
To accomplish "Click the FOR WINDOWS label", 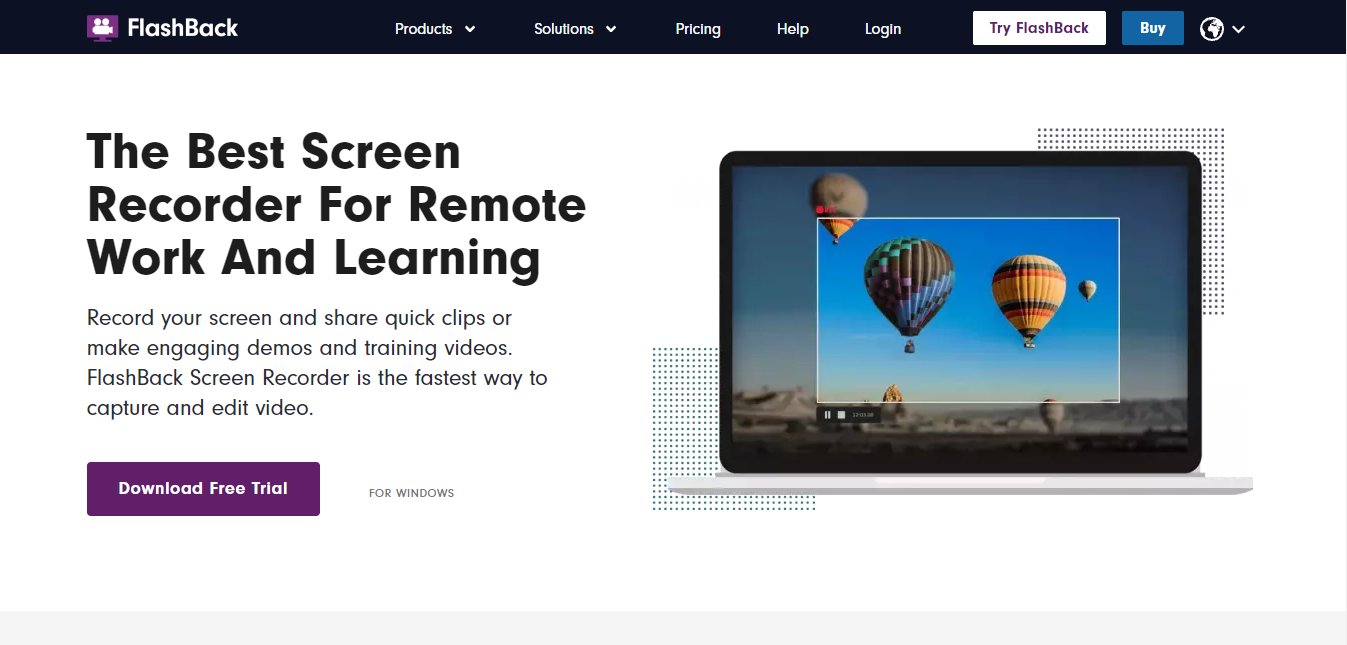I will point(411,493).
